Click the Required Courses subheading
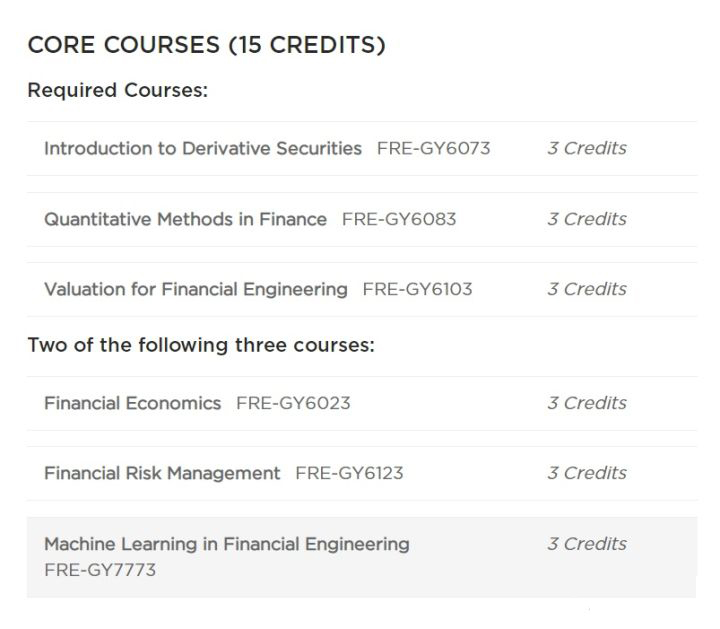 point(117,91)
